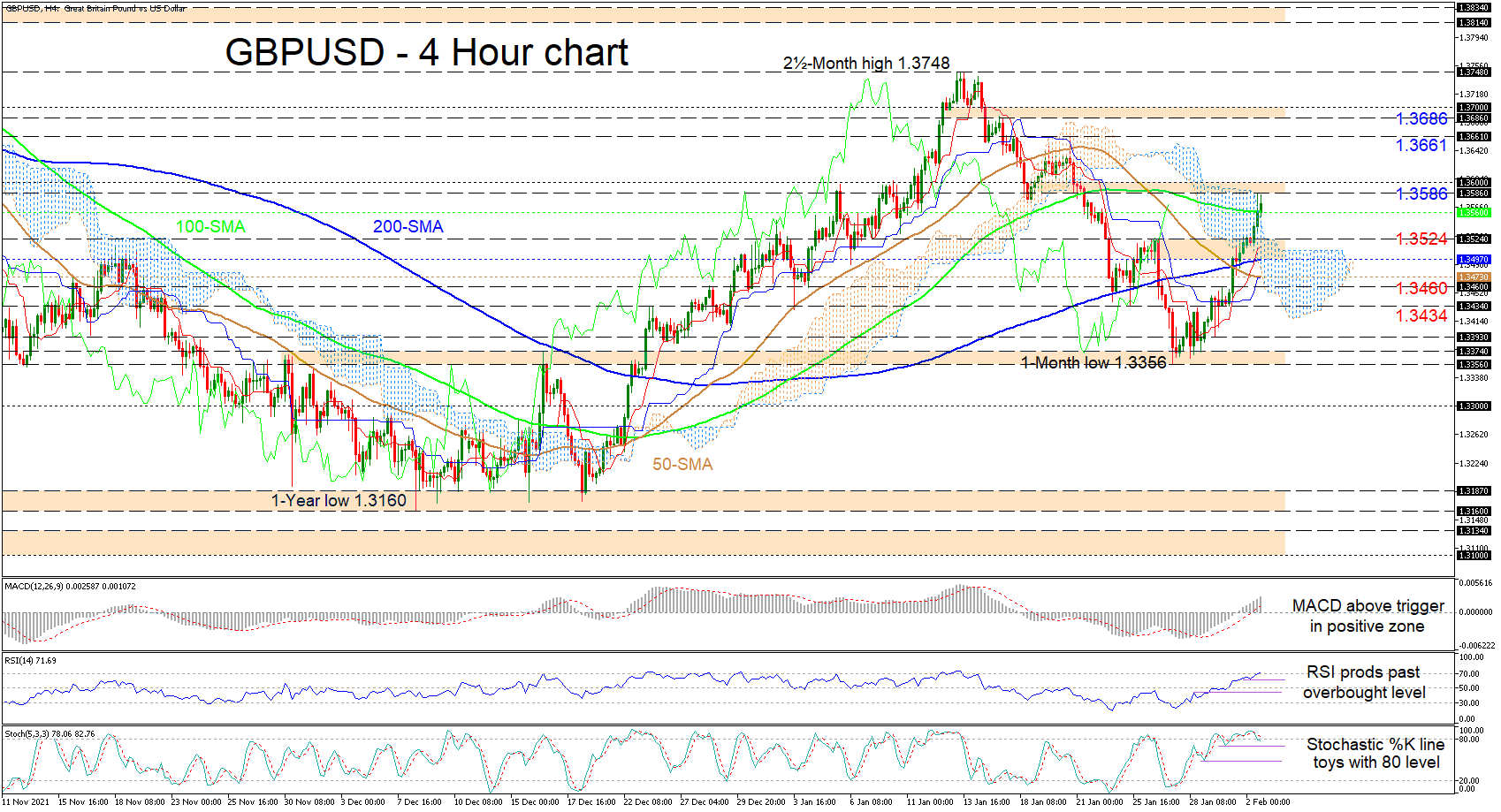
Task: Click the '1.36000' price axis tag
Action: [1474, 183]
